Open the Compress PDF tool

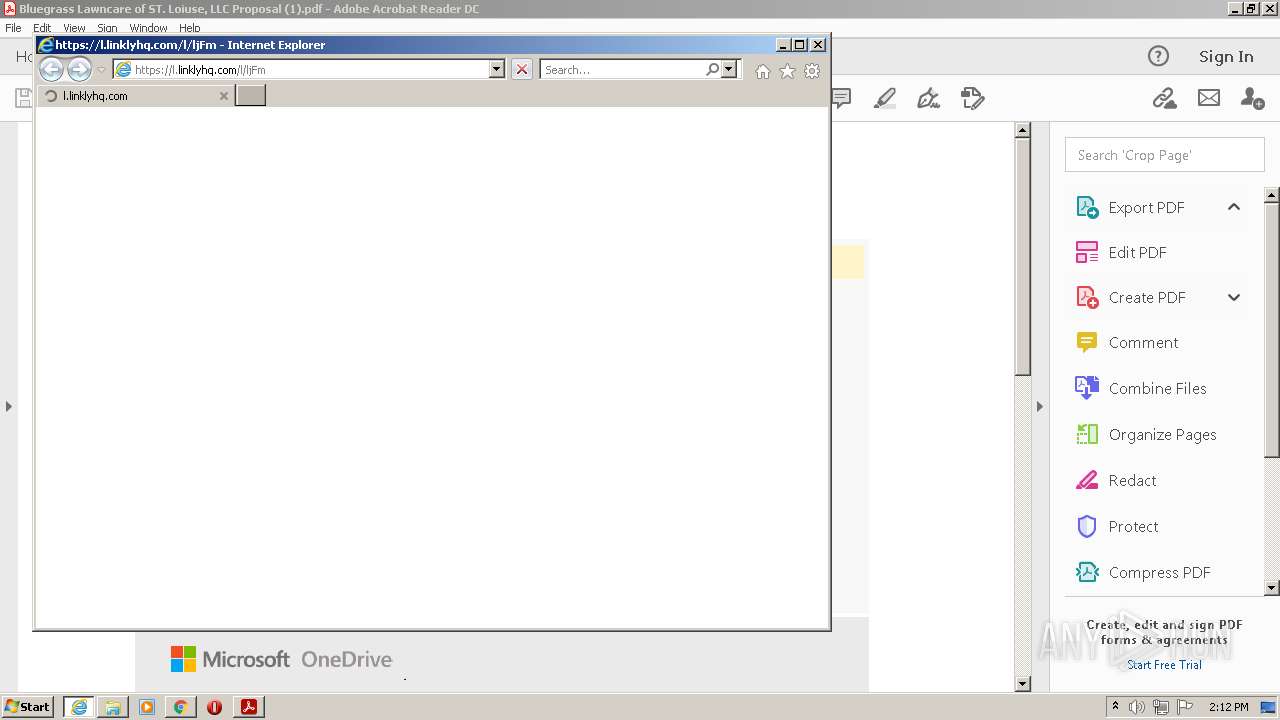1159,572
